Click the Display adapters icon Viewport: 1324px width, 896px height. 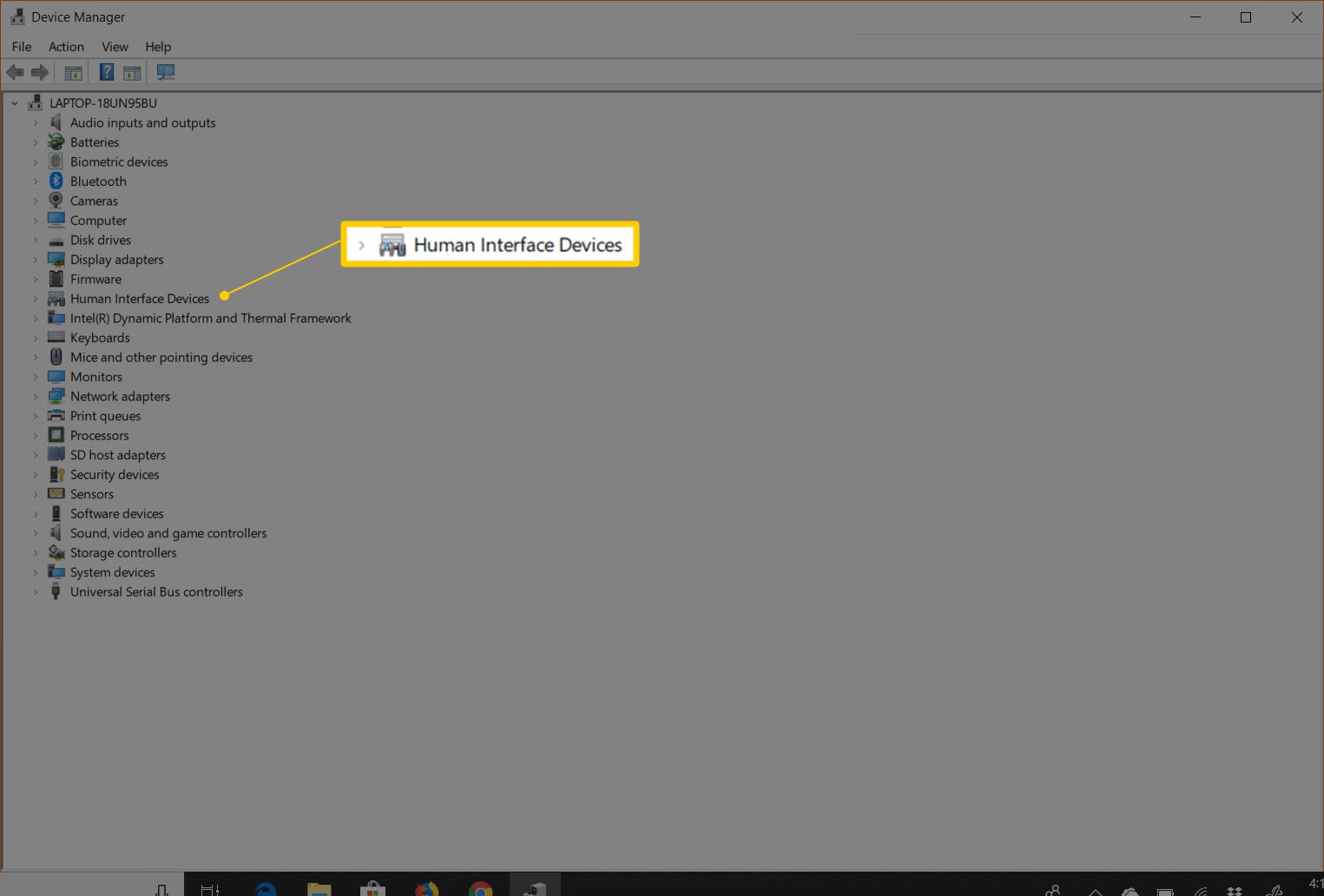[56, 259]
